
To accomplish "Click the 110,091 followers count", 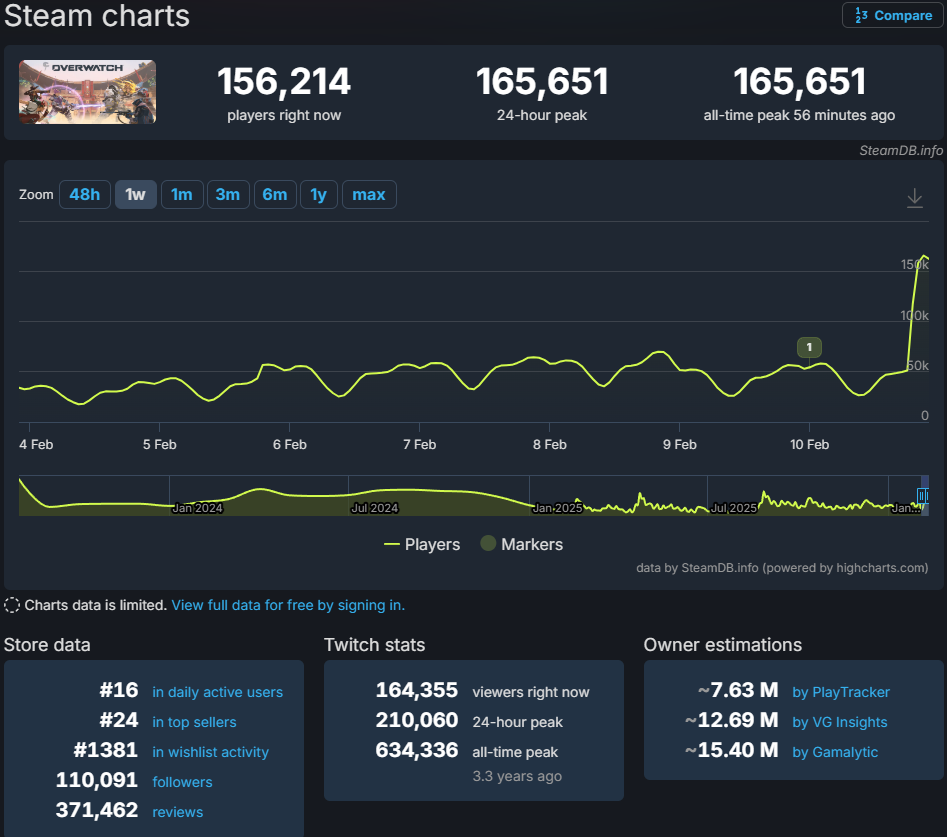I will pos(97,780).
